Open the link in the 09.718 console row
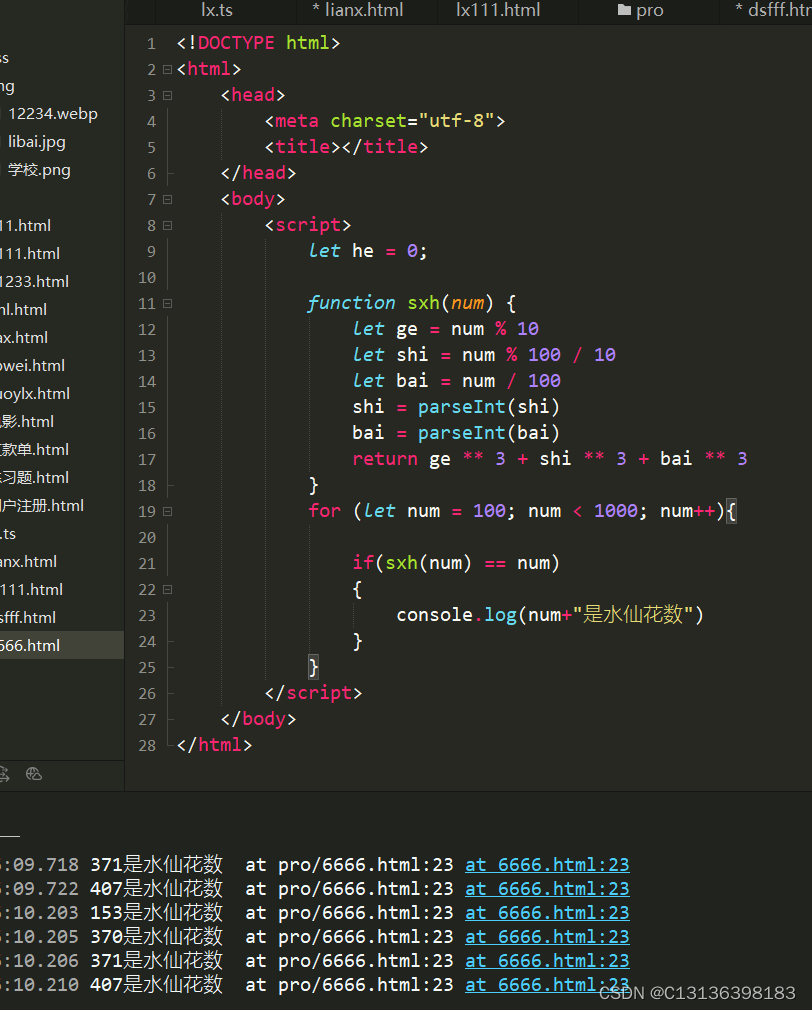Image resolution: width=812 pixels, height=1010 pixels. click(x=547, y=864)
